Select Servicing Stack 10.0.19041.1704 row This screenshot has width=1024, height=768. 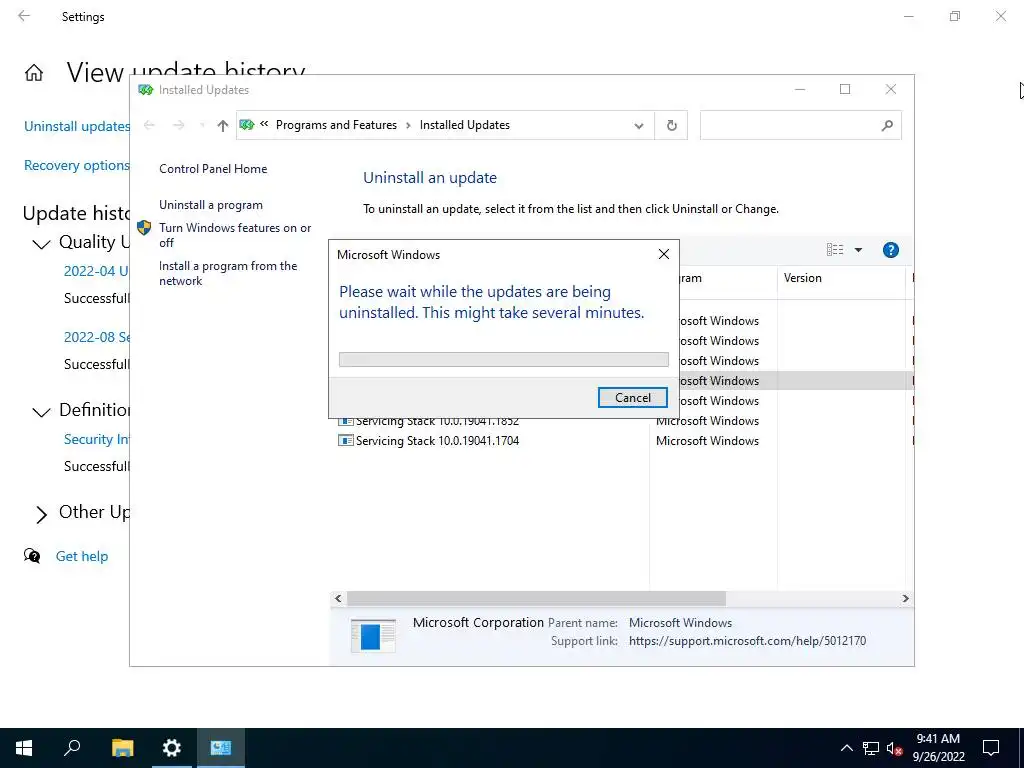click(622, 441)
